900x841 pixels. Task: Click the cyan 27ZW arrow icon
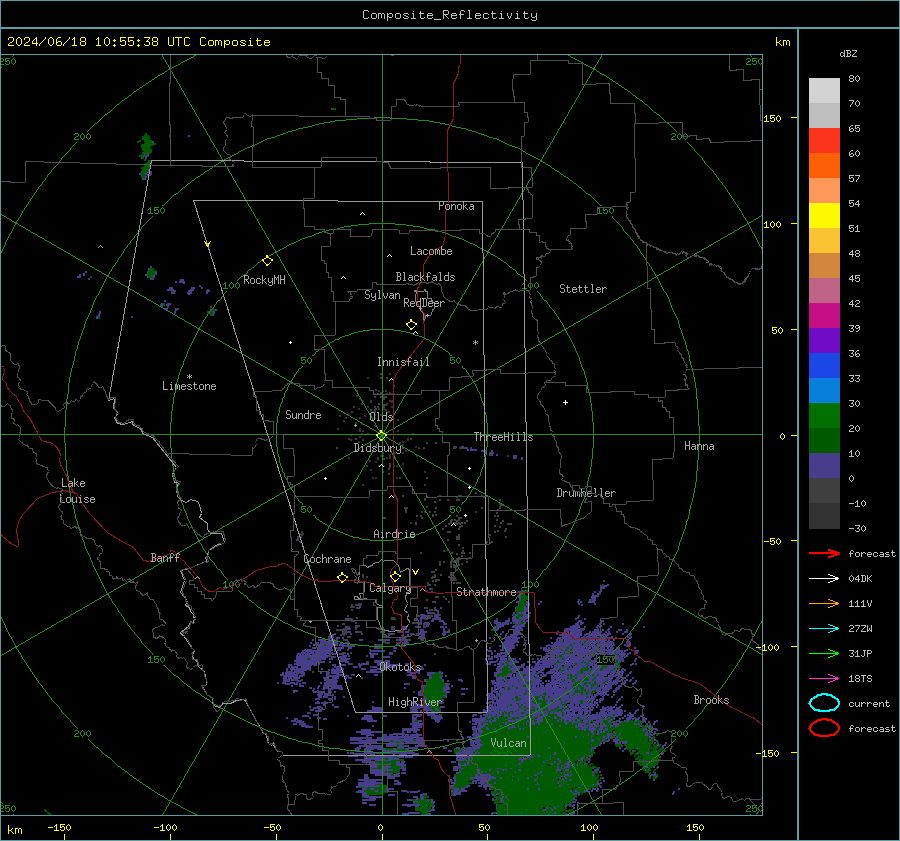pyautogui.click(x=824, y=629)
